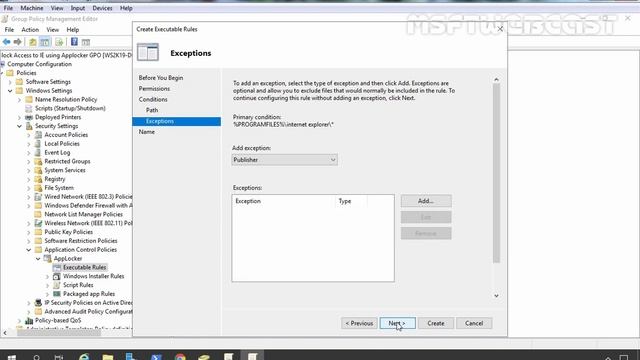Click the Forward arrow in the toolbar
640x360 pixels.
pyautogui.click(x=18, y=42)
